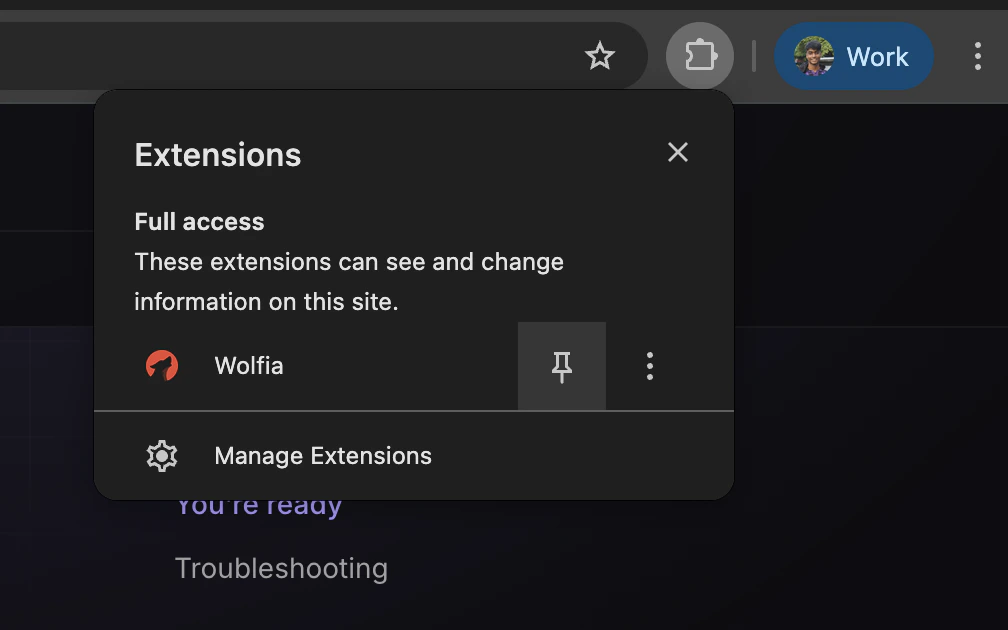
Task: Close the Extensions popup with X
Action: 678,152
